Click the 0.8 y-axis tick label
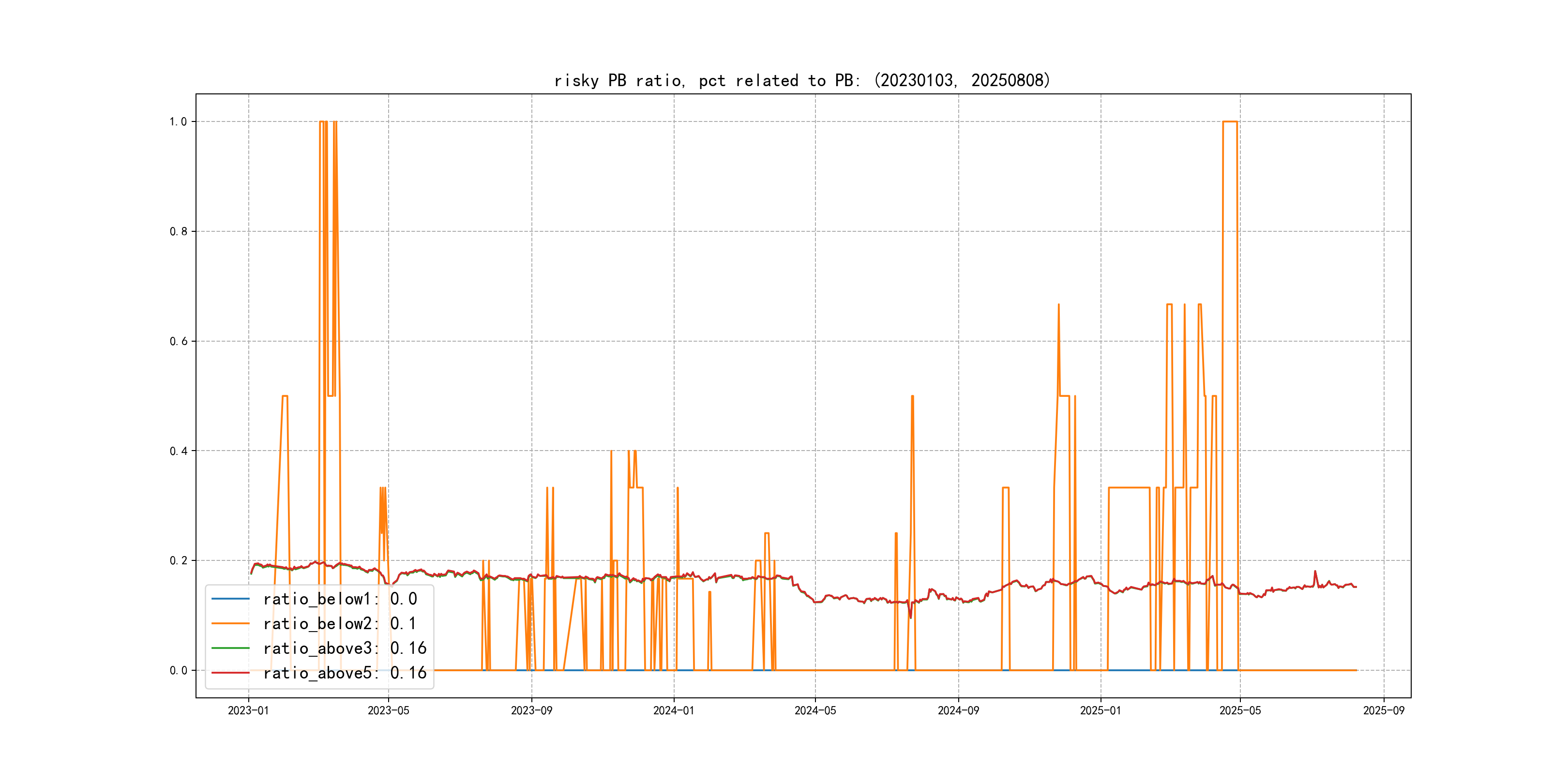 (x=178, y=231)
